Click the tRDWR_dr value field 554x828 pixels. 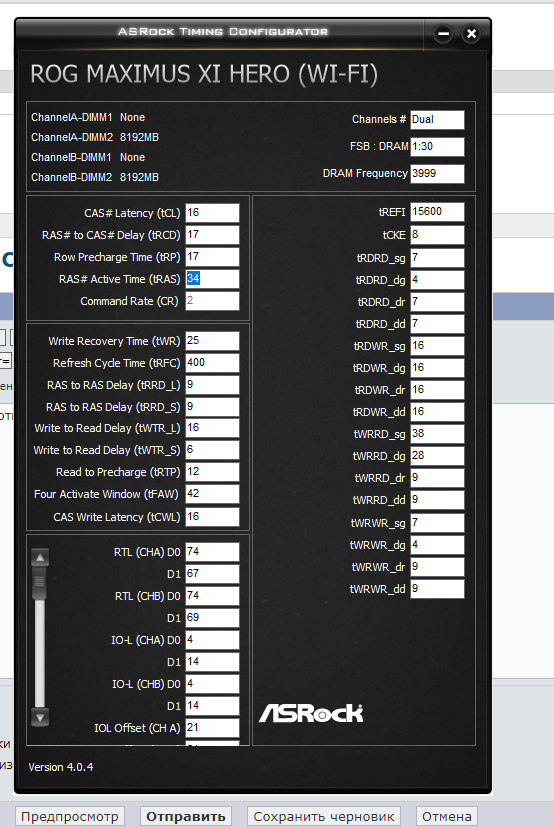click(x=437, y=390)
